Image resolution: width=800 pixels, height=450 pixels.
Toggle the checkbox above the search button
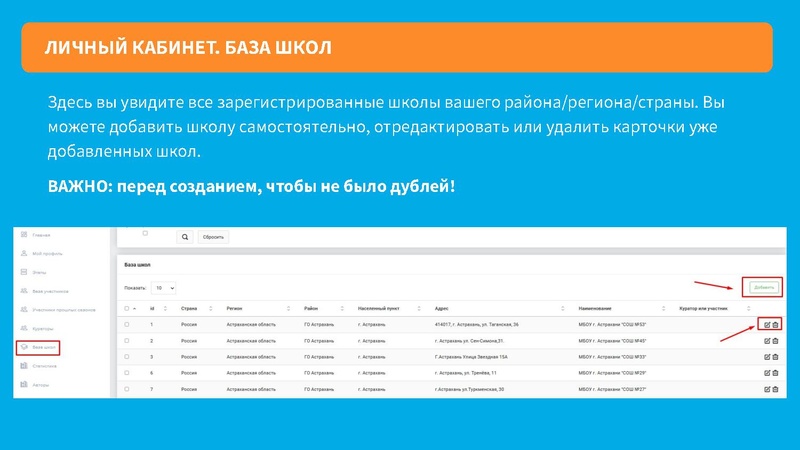tap(145, 233)
